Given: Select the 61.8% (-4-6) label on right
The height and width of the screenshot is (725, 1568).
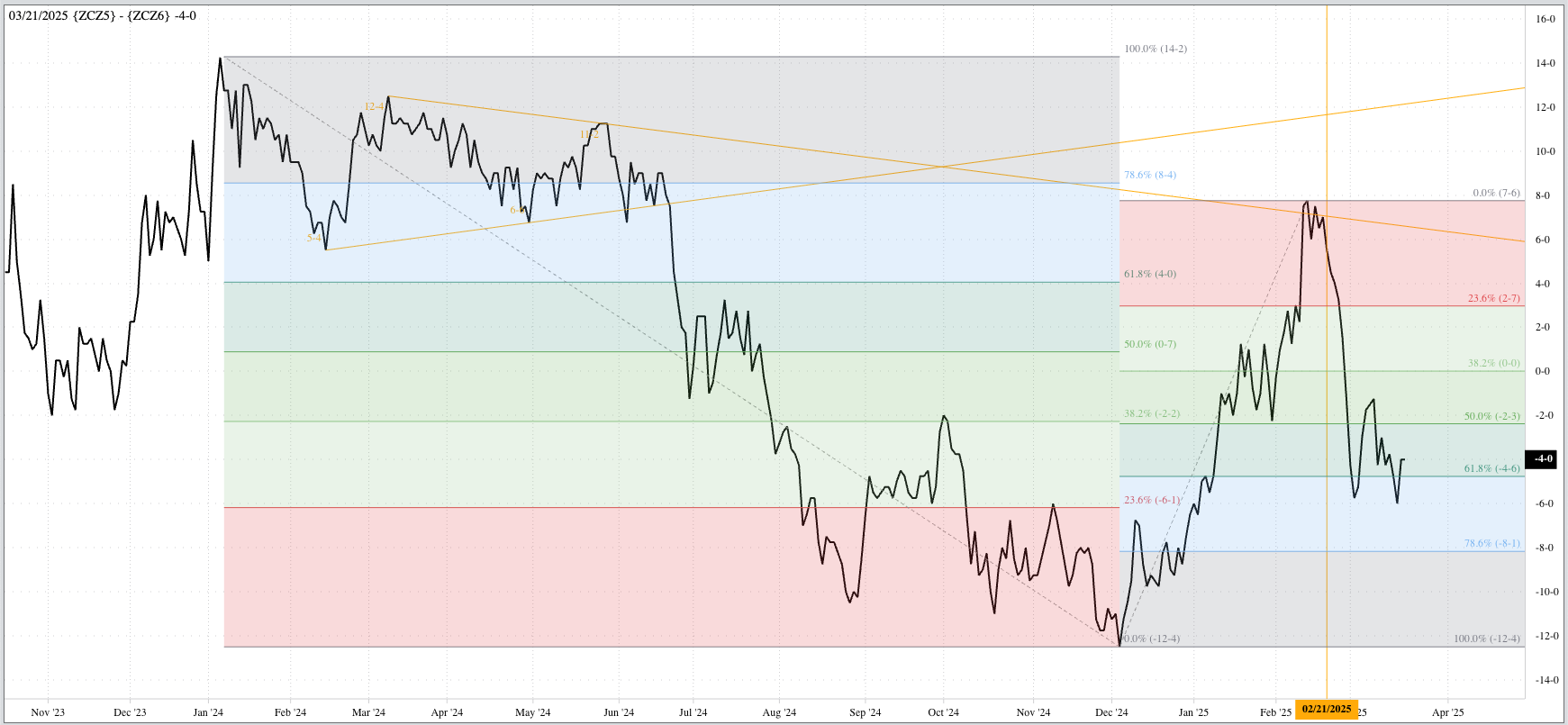Looking at the screenshot, I should tap(1491, 468).
